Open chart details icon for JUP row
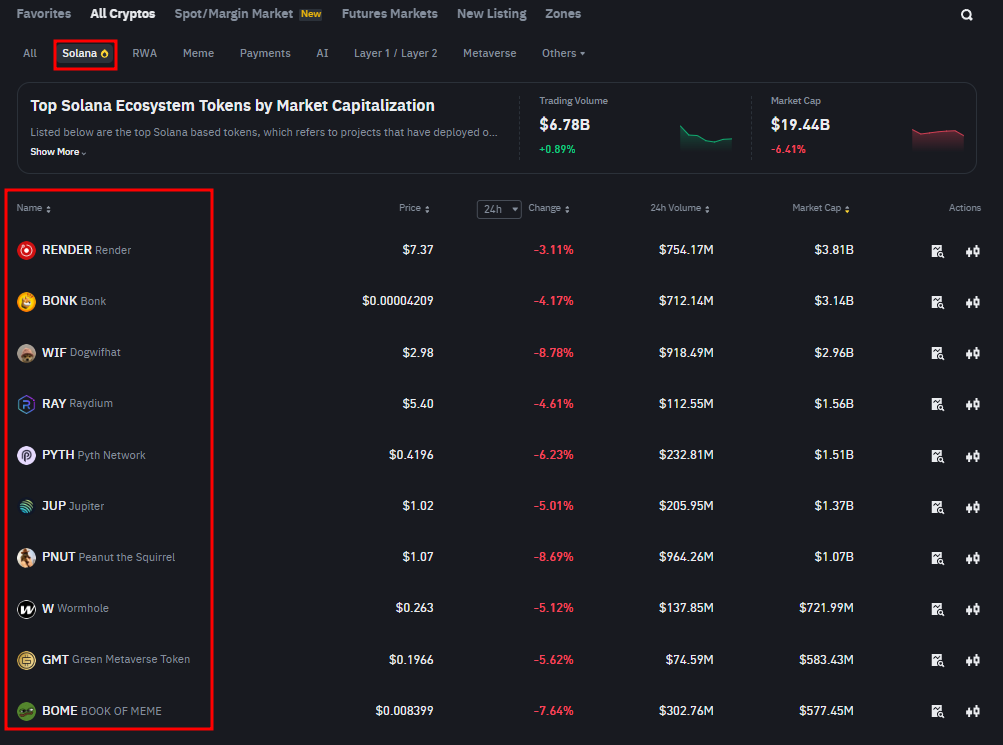Viewport: 1003px width, 745px height. pos(937,507)
